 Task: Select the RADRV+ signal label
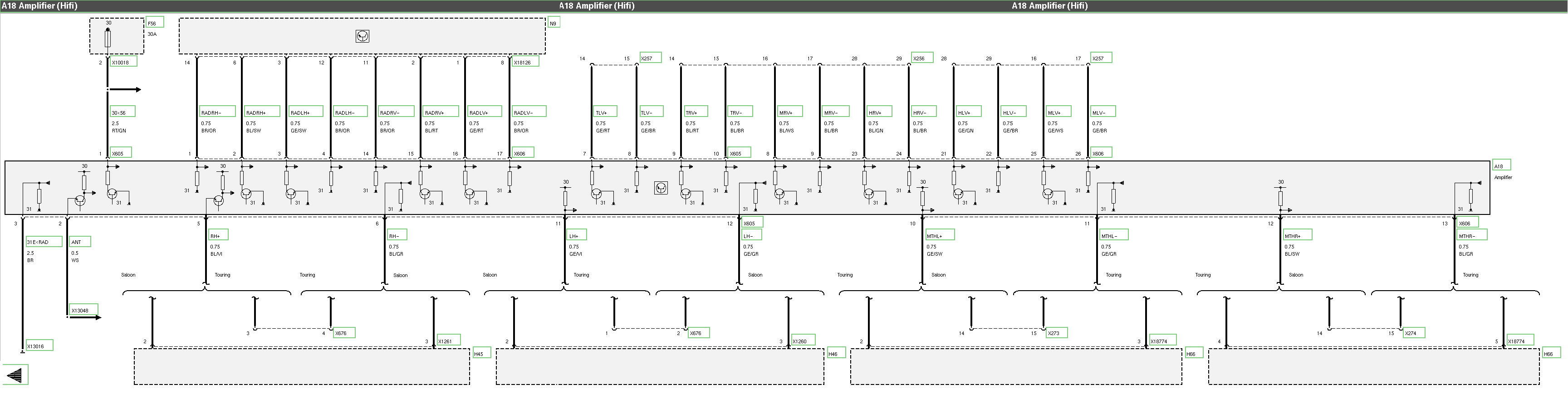pyautogui.click(x=441, y=112)
